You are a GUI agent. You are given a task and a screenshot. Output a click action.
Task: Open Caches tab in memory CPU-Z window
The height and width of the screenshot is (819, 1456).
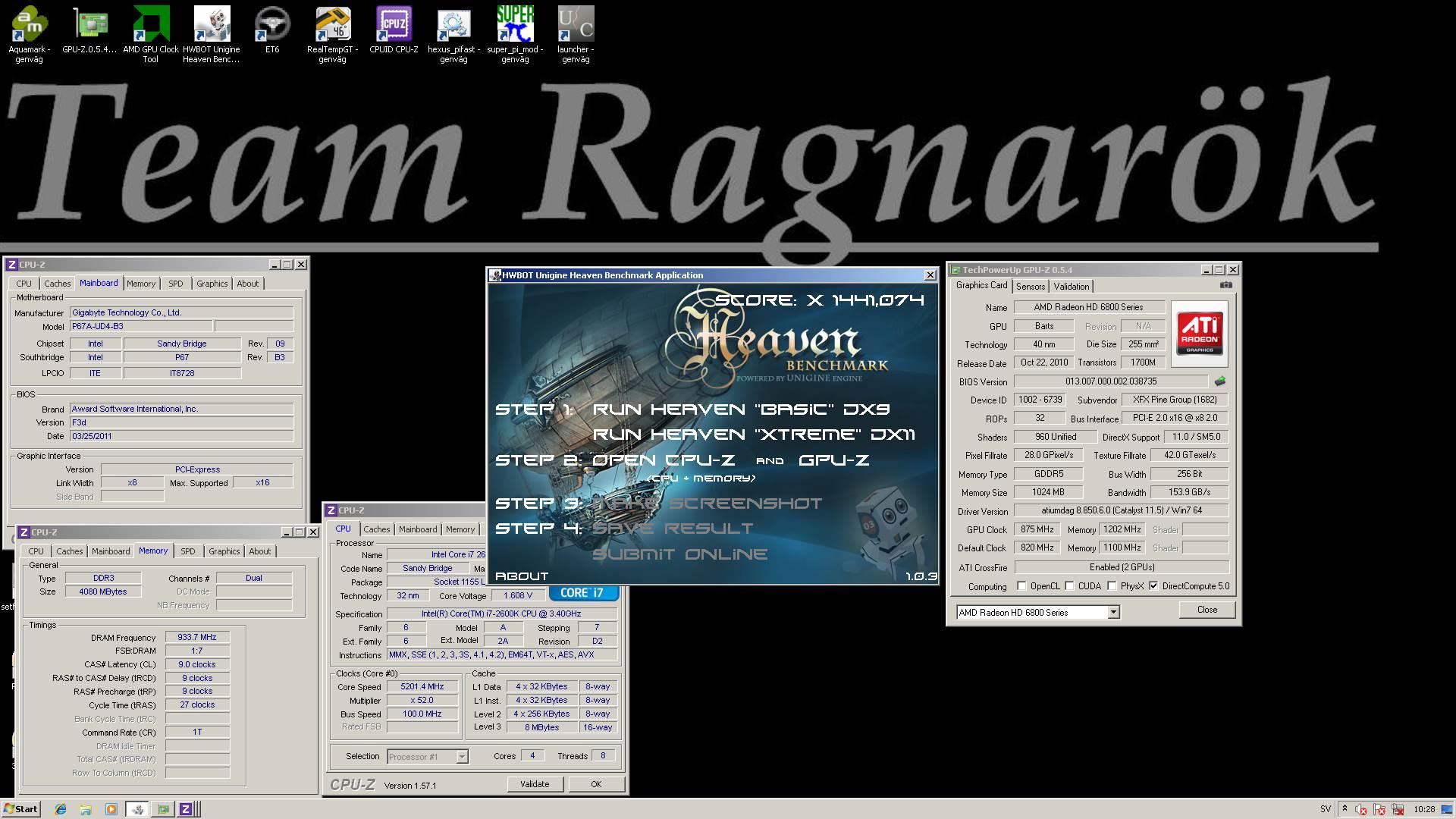click(x=70, y=551)
